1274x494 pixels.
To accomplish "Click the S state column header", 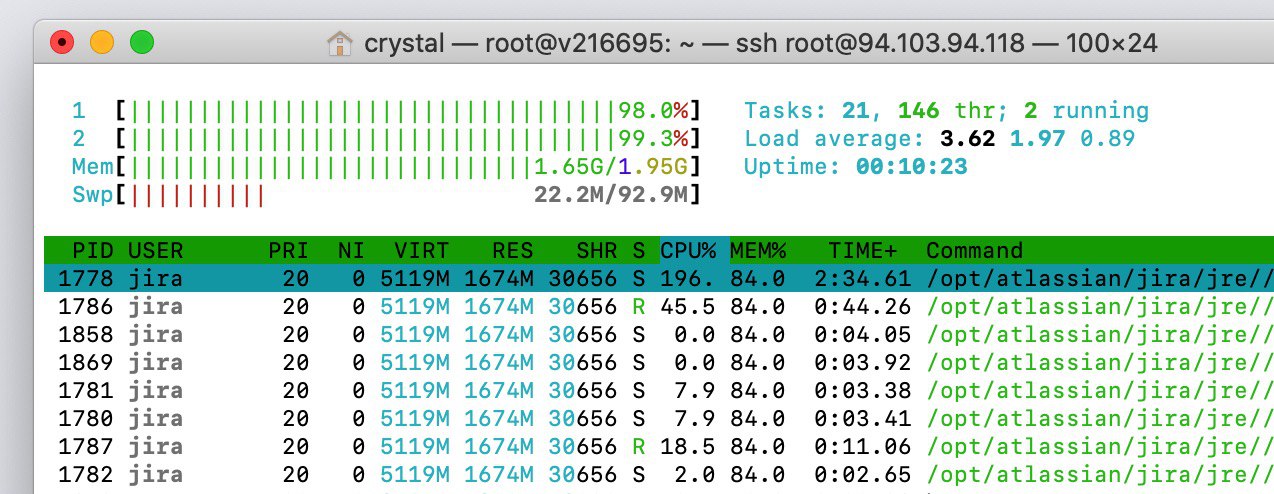I will (x=638, y=250).
